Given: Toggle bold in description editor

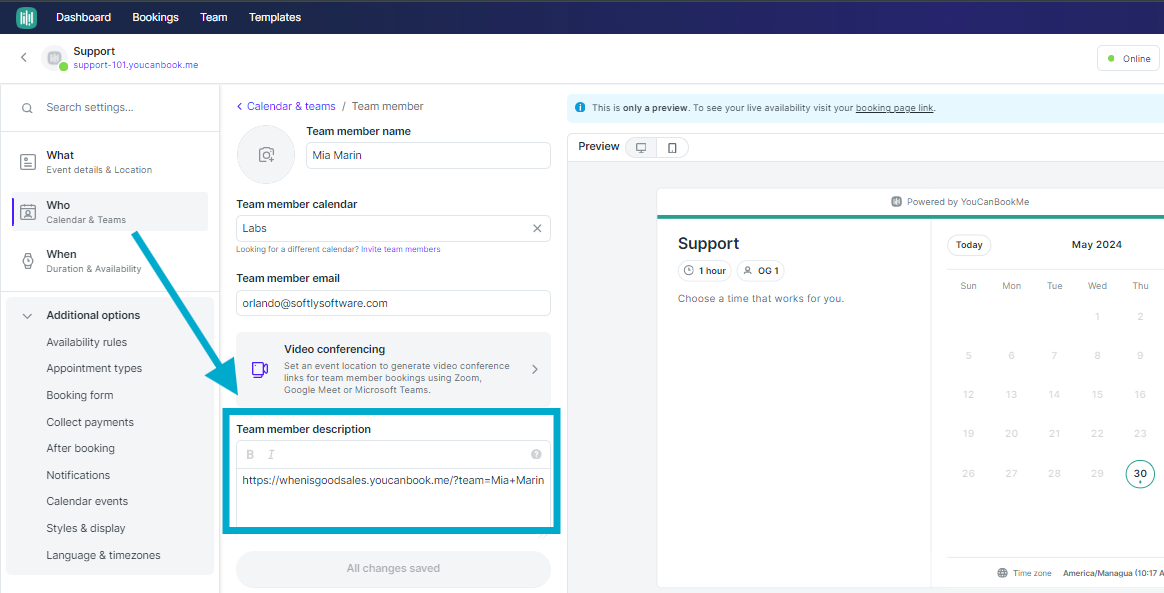Looking at the screenshot, I should click(x=250, y=454).
